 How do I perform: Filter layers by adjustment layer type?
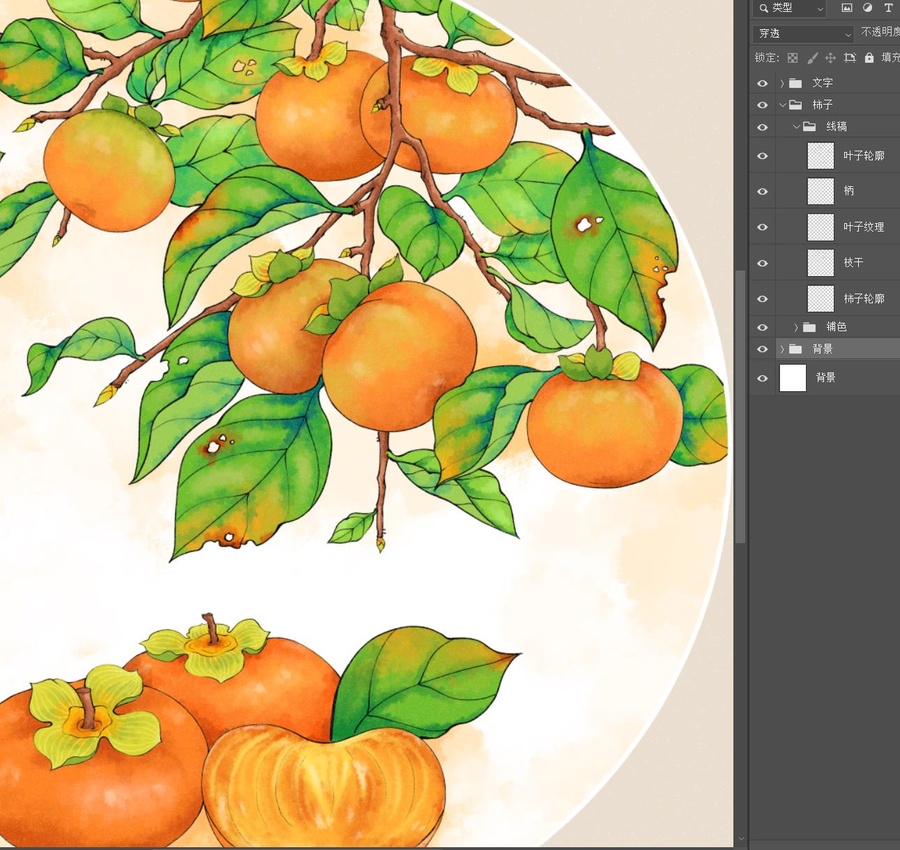(867, 8)
